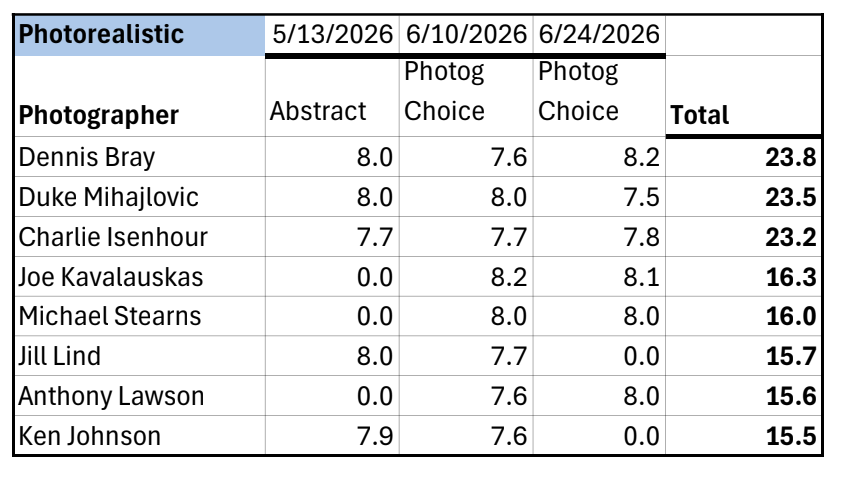Click the Joe Kavalauskas name cell
Image resolution: width=848 pixels, height=490 pixels.
point(140,276)
